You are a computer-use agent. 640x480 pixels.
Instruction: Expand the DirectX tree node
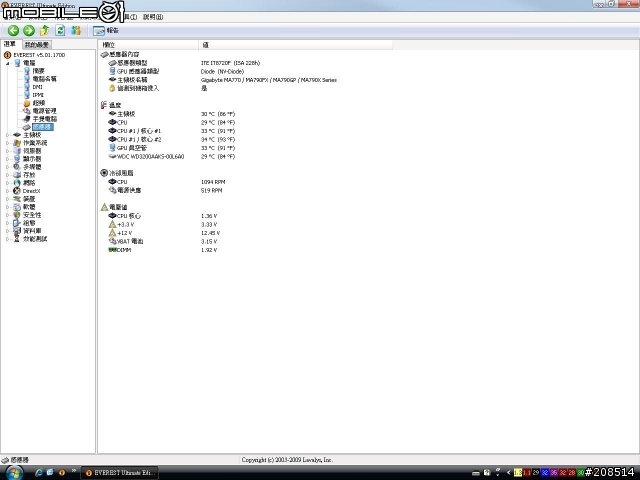point(7,191)
